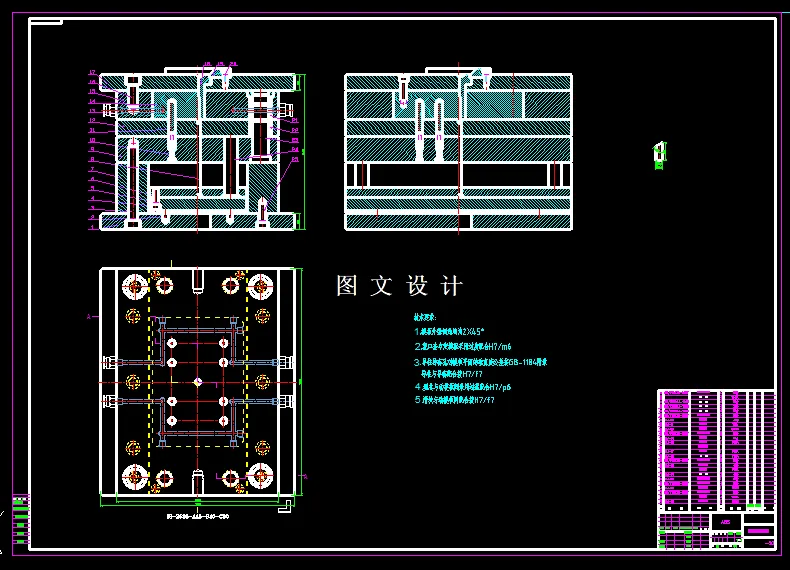Select the ABS material cell in title block
Screen dimensions: 790x570
(x=726, y=522)
